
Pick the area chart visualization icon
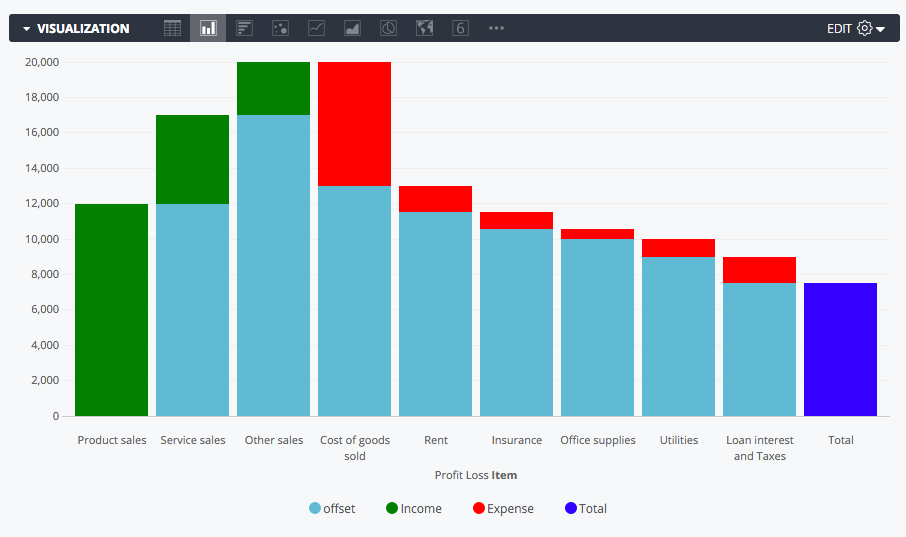coord(352,28)
